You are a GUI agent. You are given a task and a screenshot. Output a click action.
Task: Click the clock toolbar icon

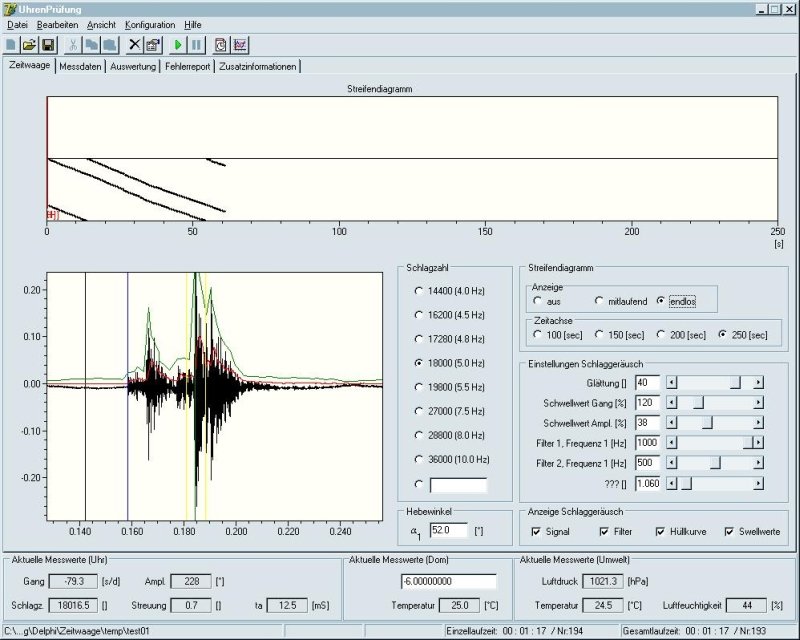(221, 45)
